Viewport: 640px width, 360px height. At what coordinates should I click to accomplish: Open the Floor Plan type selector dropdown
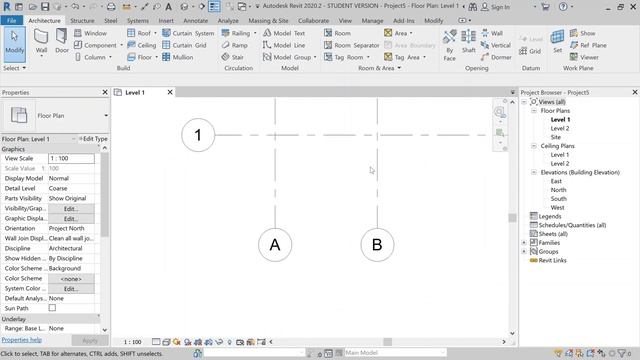(x=106, y=116)
